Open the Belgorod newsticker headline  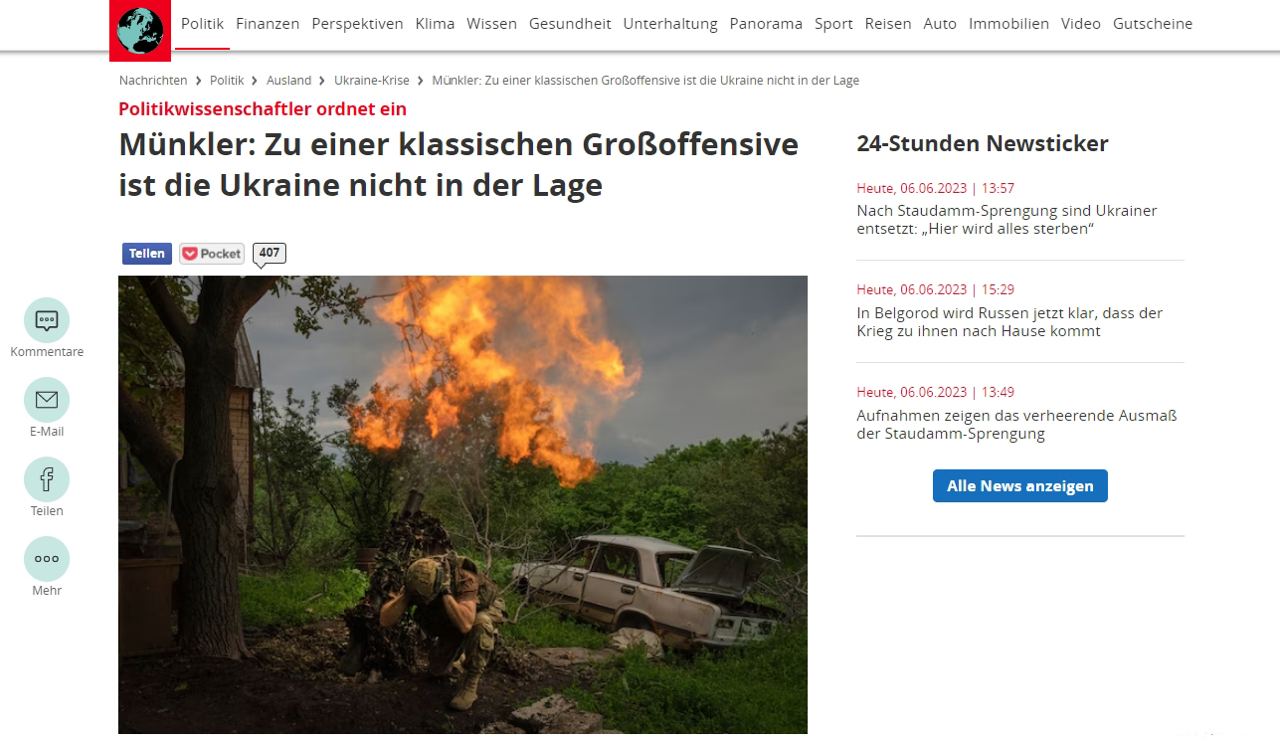pyautogui.click(x=1010, y=322)
